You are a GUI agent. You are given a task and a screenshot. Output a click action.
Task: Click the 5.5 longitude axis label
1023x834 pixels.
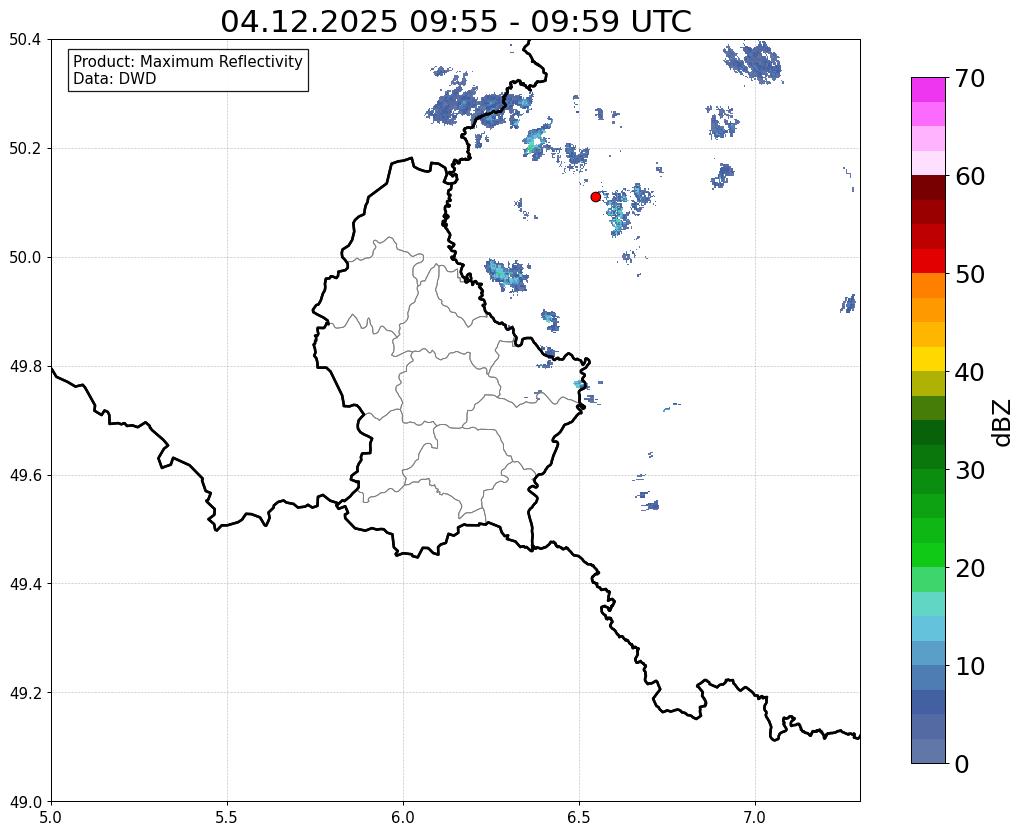[x=227, y=818]
